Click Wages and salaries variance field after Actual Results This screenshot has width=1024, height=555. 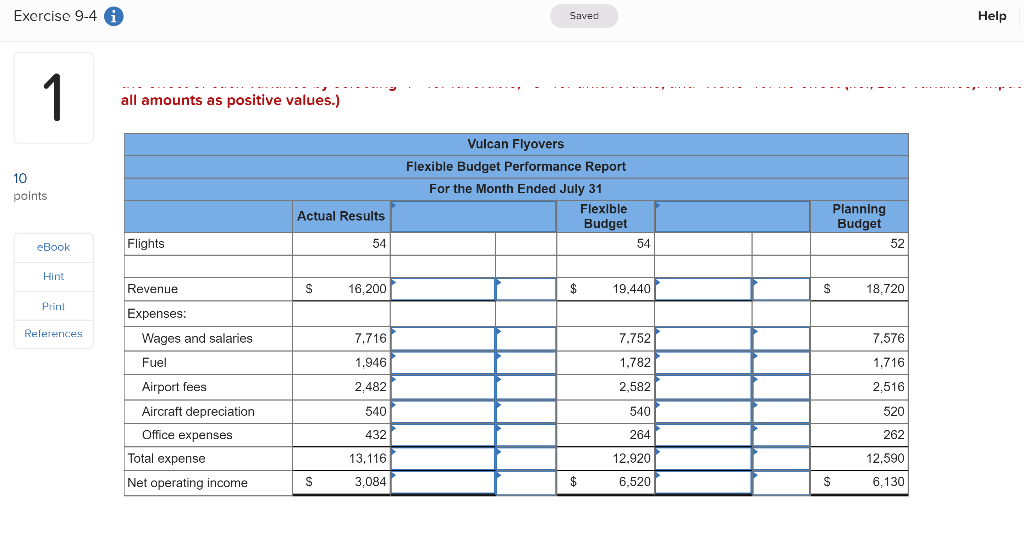(x=443, y=338)
